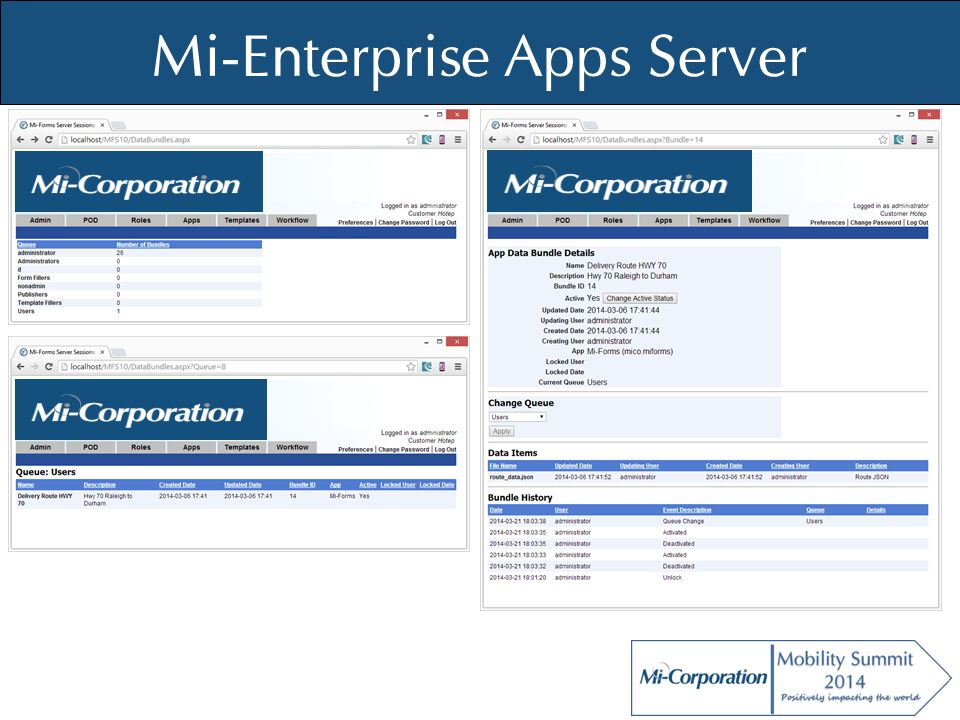960x720 pixels.
Task: Click Log Out link in Bundle Details window
Action: pyautogui.click(x=918, y=223)
